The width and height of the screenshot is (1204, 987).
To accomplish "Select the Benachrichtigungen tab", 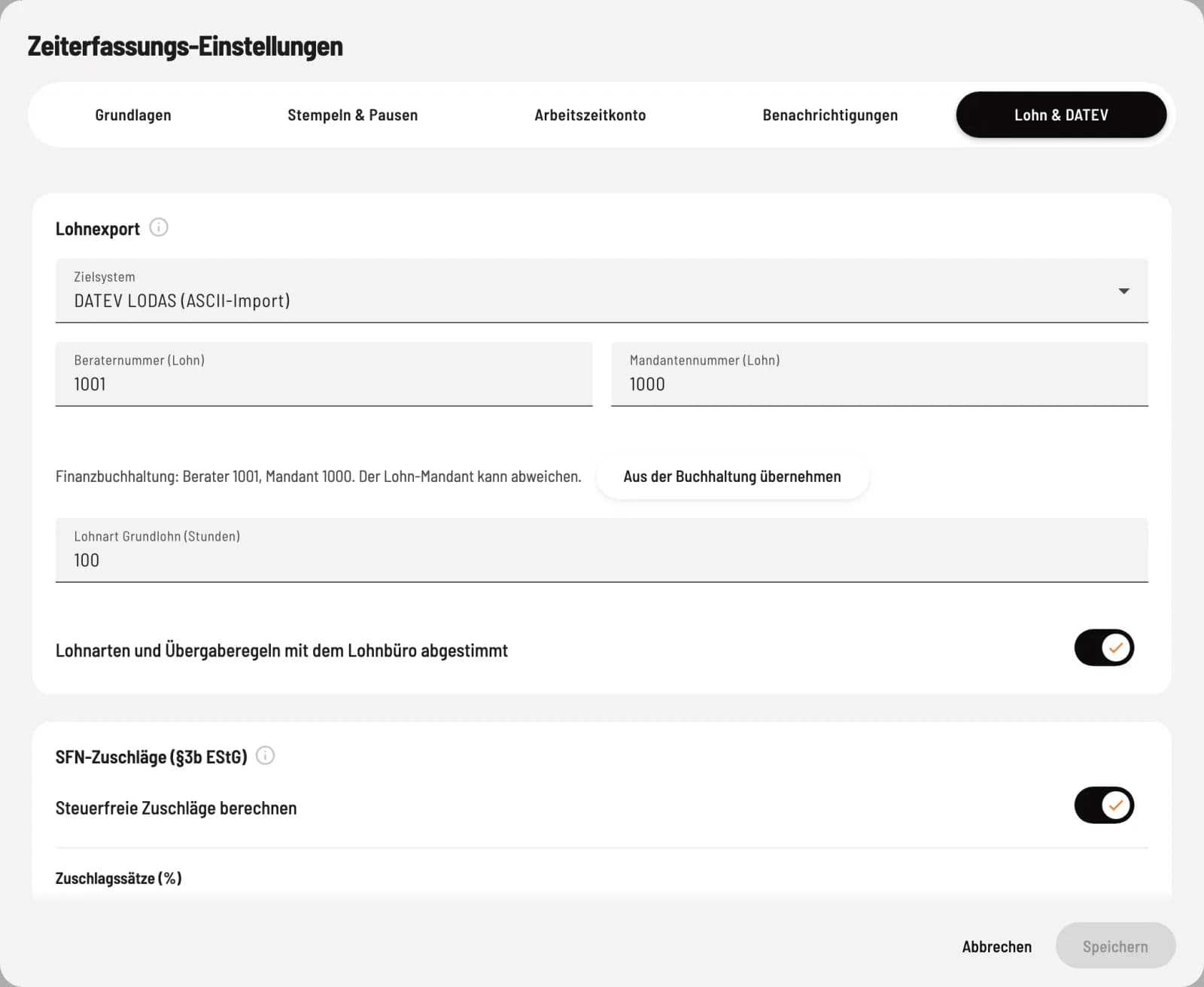I will (830, 115).
